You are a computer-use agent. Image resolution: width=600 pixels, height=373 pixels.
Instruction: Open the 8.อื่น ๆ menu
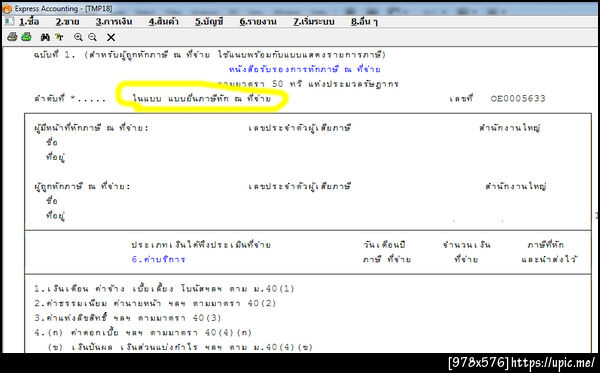(x=364, y=22)
